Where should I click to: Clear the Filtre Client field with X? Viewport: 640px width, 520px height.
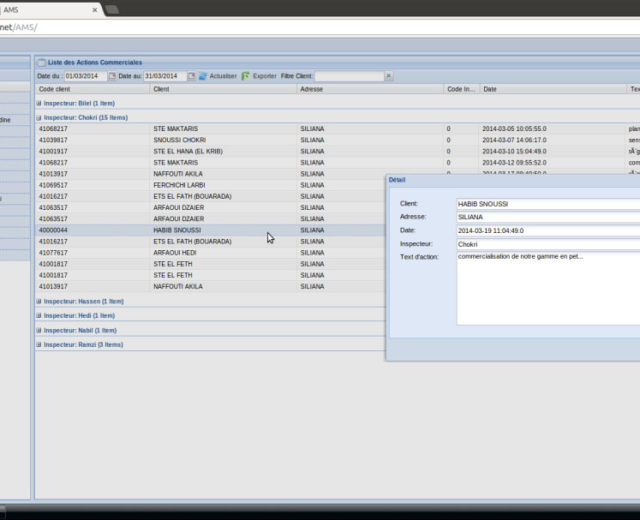pyautogui.click(x=389, y=76)
